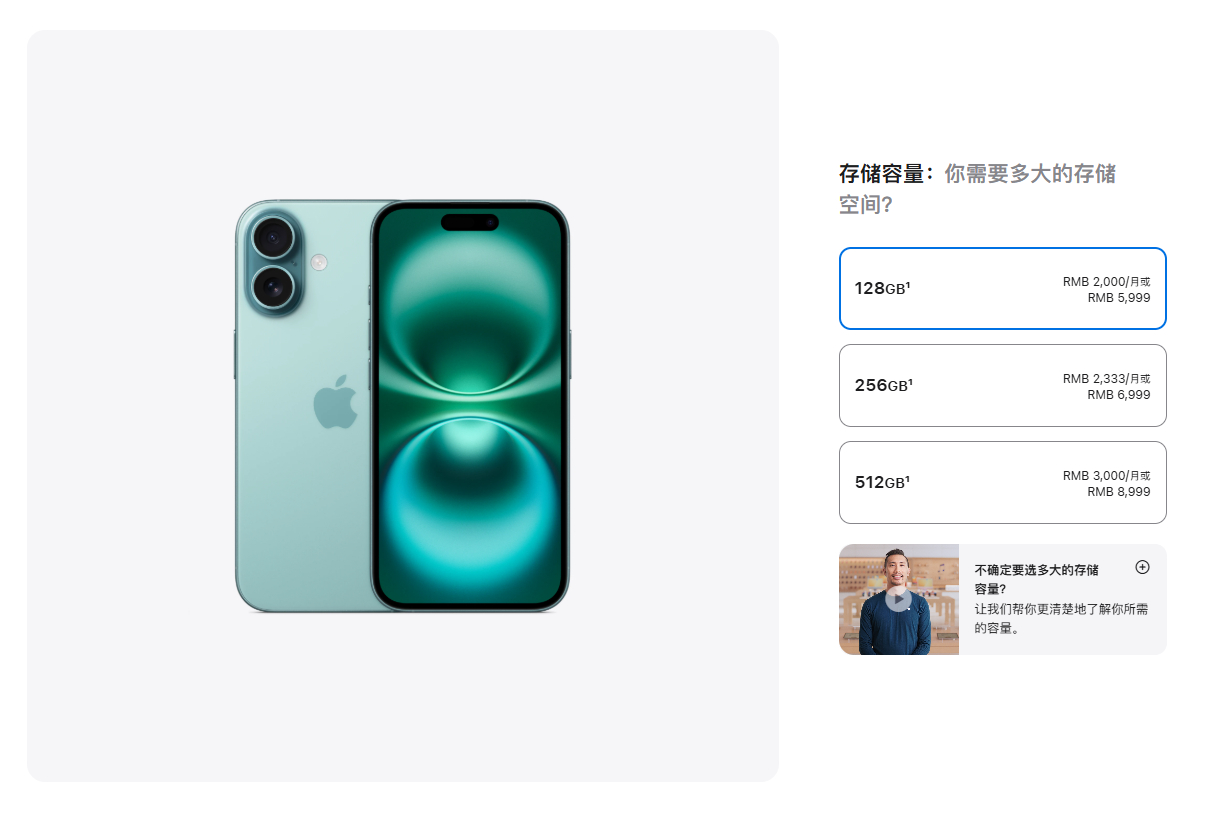Play the specialist storage video
Image resolution: width=1216 pixels, height=819 pixels.
pos(898,598)
